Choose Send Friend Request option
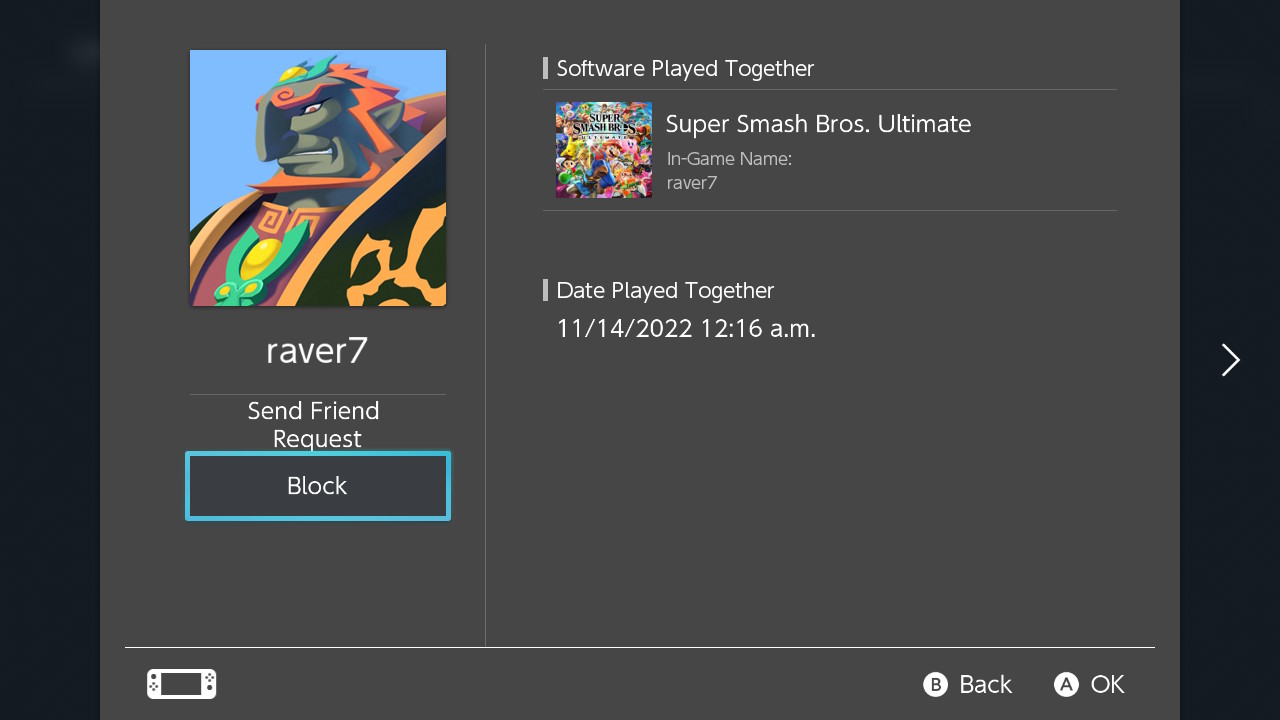 (x=314, y=425)
